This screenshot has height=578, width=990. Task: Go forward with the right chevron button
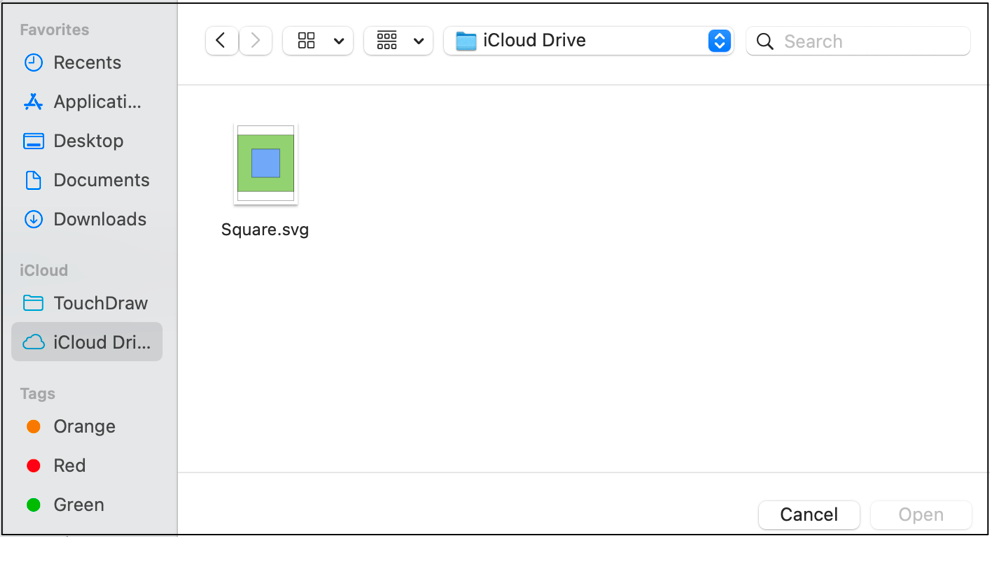point(255,41)
